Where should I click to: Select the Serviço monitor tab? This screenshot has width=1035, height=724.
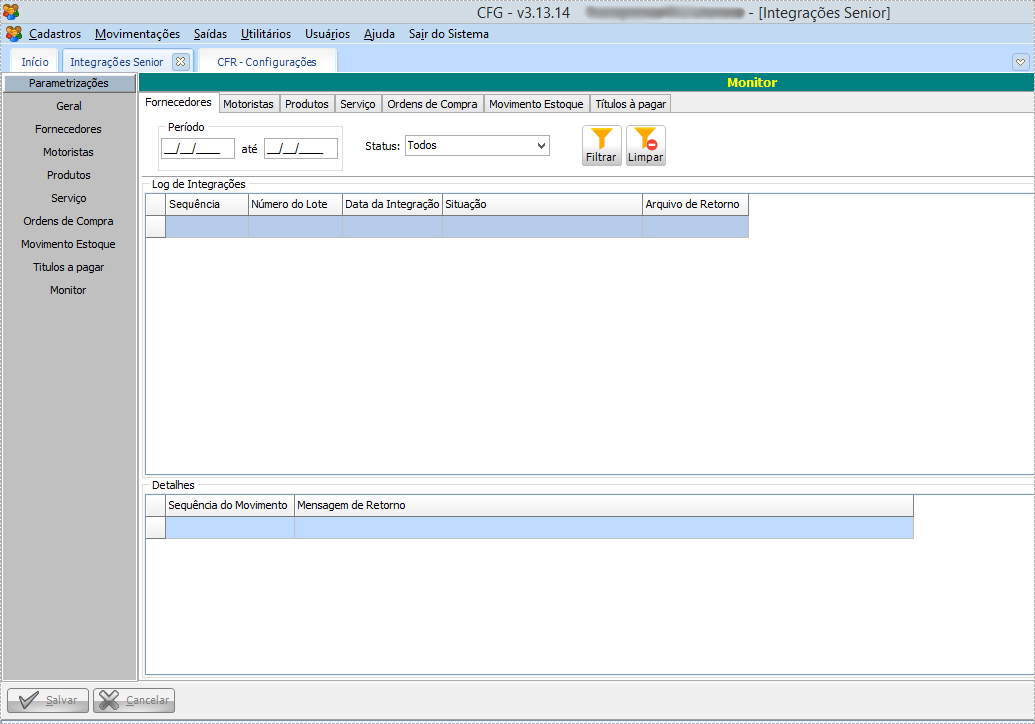click(358, 104)
